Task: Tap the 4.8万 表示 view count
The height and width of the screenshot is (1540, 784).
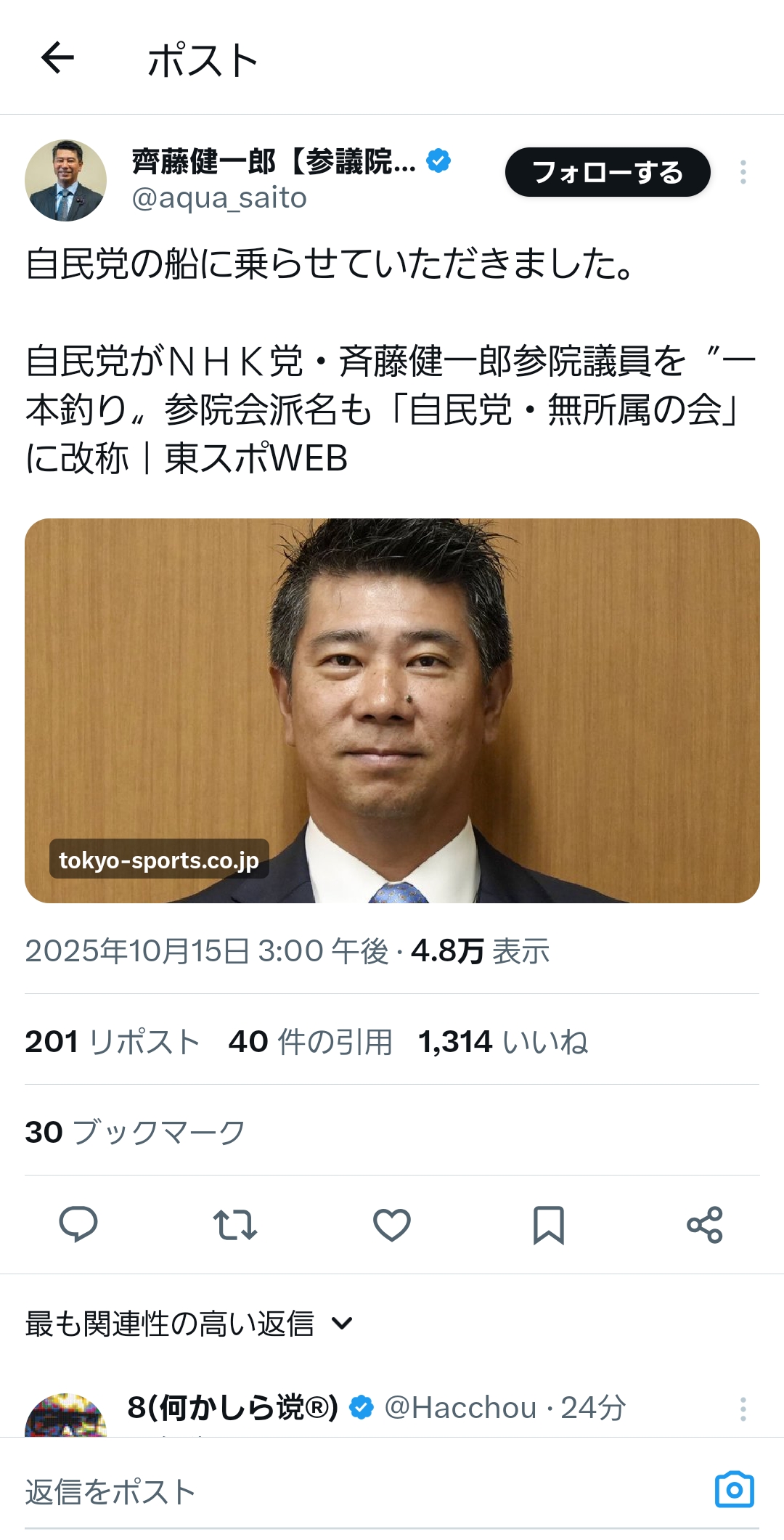Action: coord(480,950)
